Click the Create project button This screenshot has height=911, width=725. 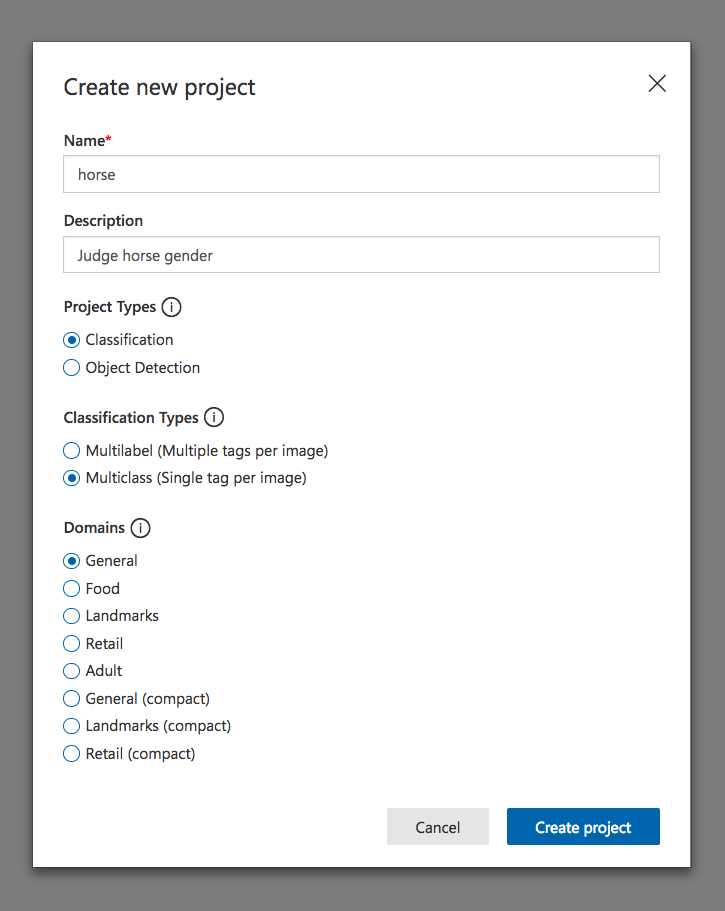(x=583, y=826)
